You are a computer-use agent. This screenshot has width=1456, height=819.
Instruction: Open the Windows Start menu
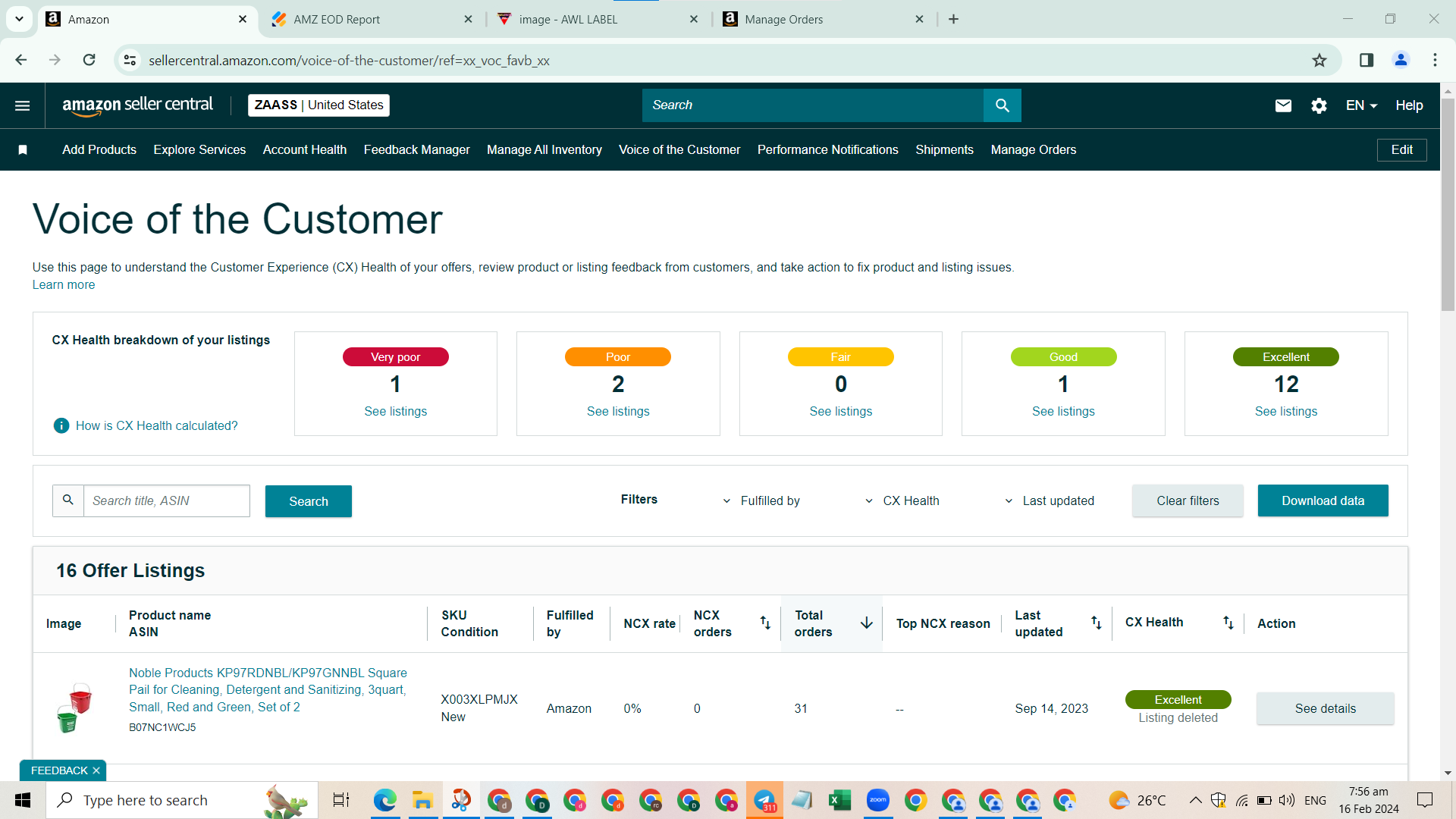coord(23,800)
